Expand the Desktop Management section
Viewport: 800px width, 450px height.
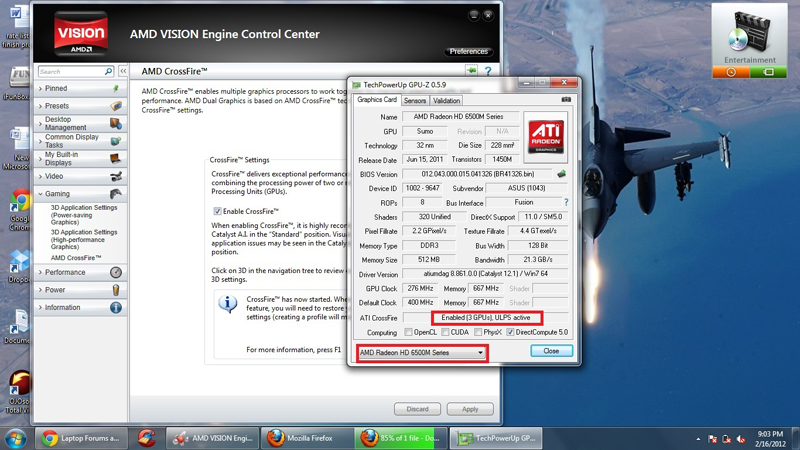tap(40, 123)
